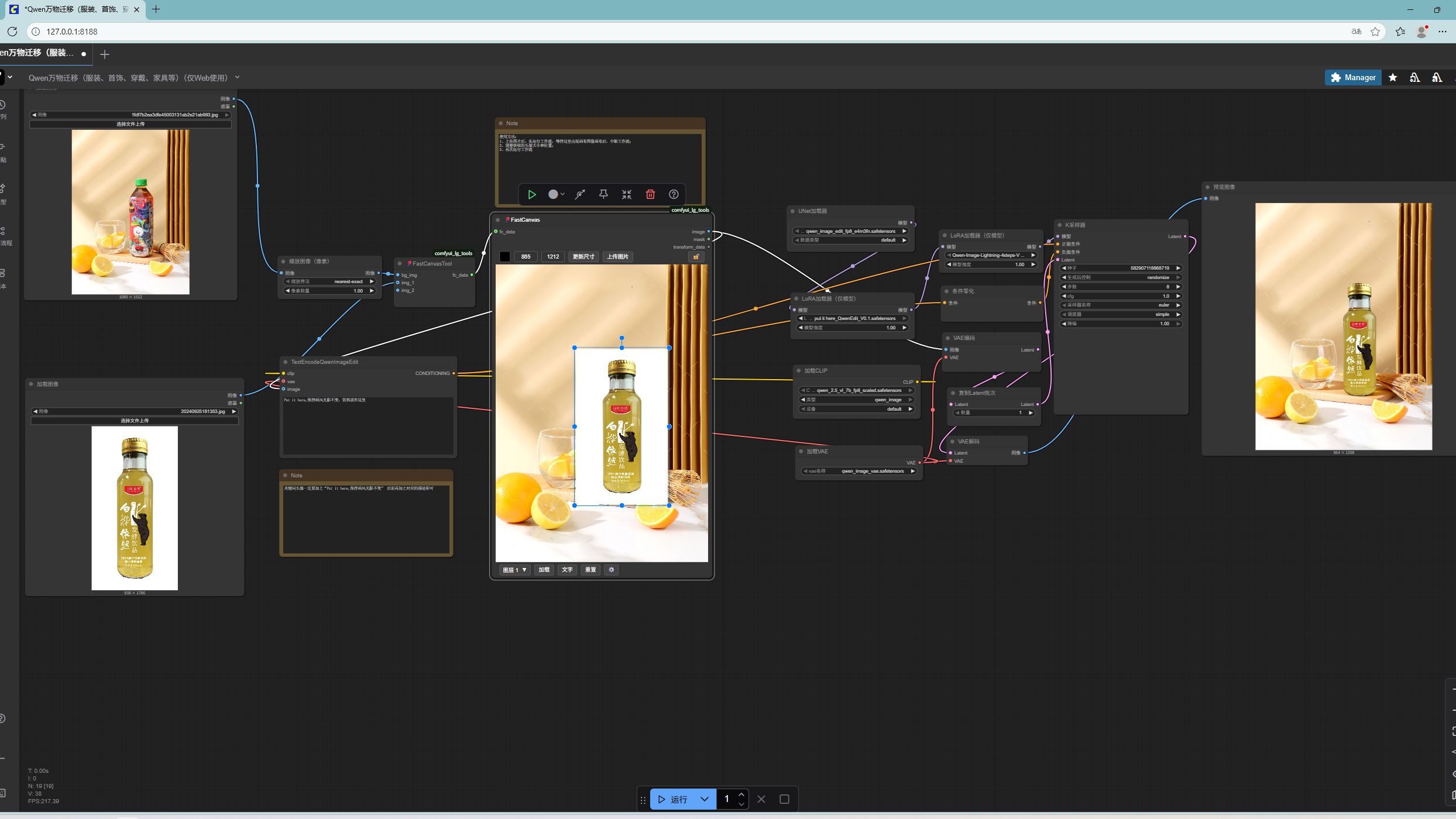Click the generated bottle preview image in 预览图像
Viewport: 1456px width, 819px height.
coord(1343,326)
